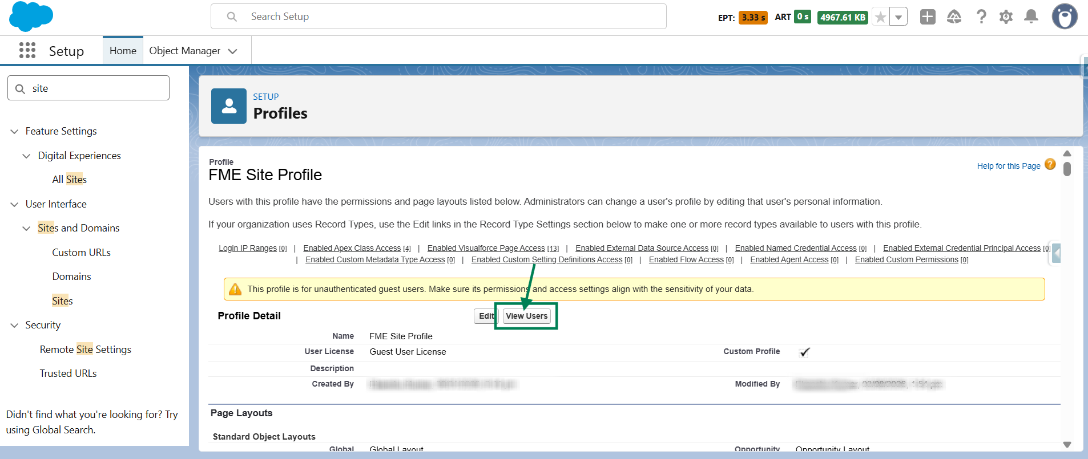Open the user avatar menu
The width and height of the screenshot is (1088, 459).
click(x=1064, y=17)
